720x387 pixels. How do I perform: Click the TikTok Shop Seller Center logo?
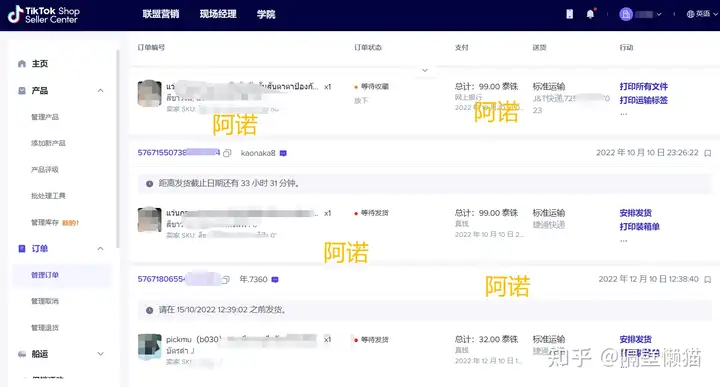[44, 15]
